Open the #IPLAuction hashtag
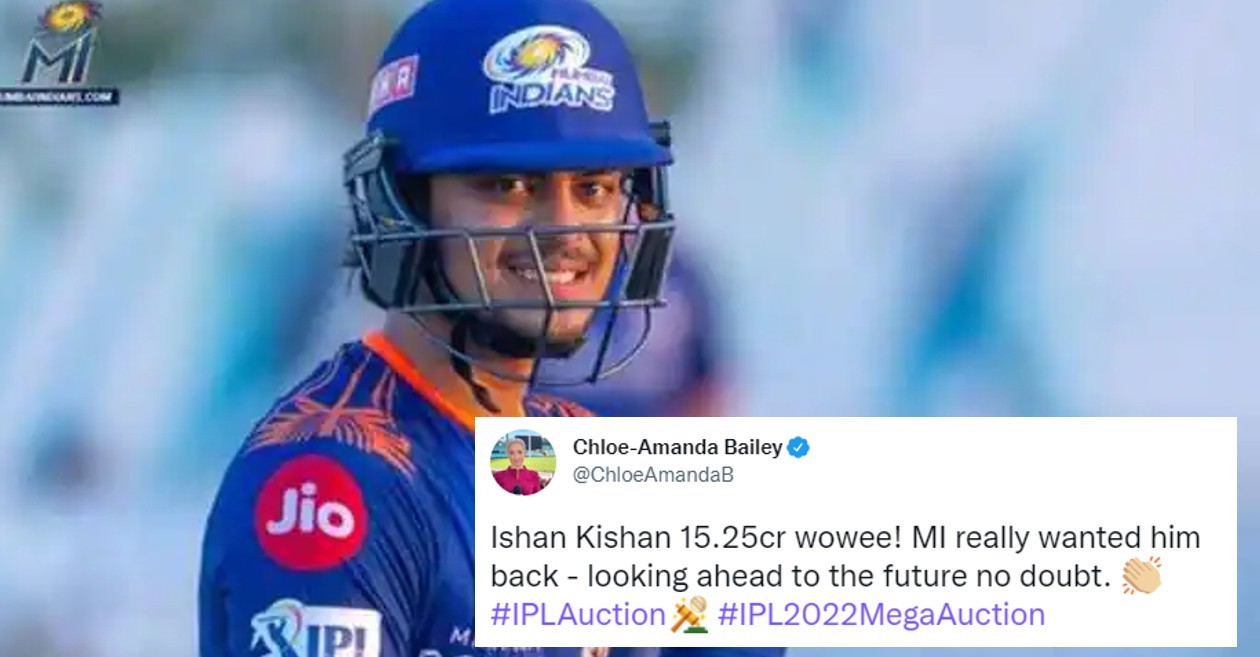Viewport: 1260px width, 657px height. tap(578, 613)
